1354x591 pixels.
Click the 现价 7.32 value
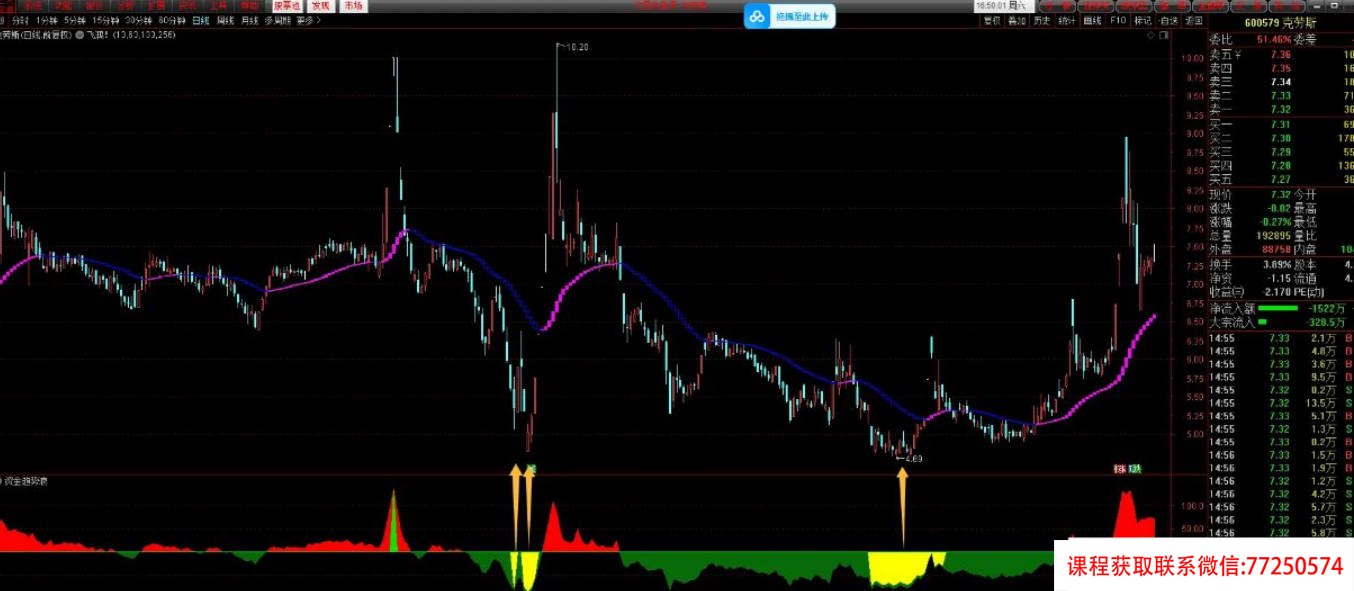pos(1280,194)
